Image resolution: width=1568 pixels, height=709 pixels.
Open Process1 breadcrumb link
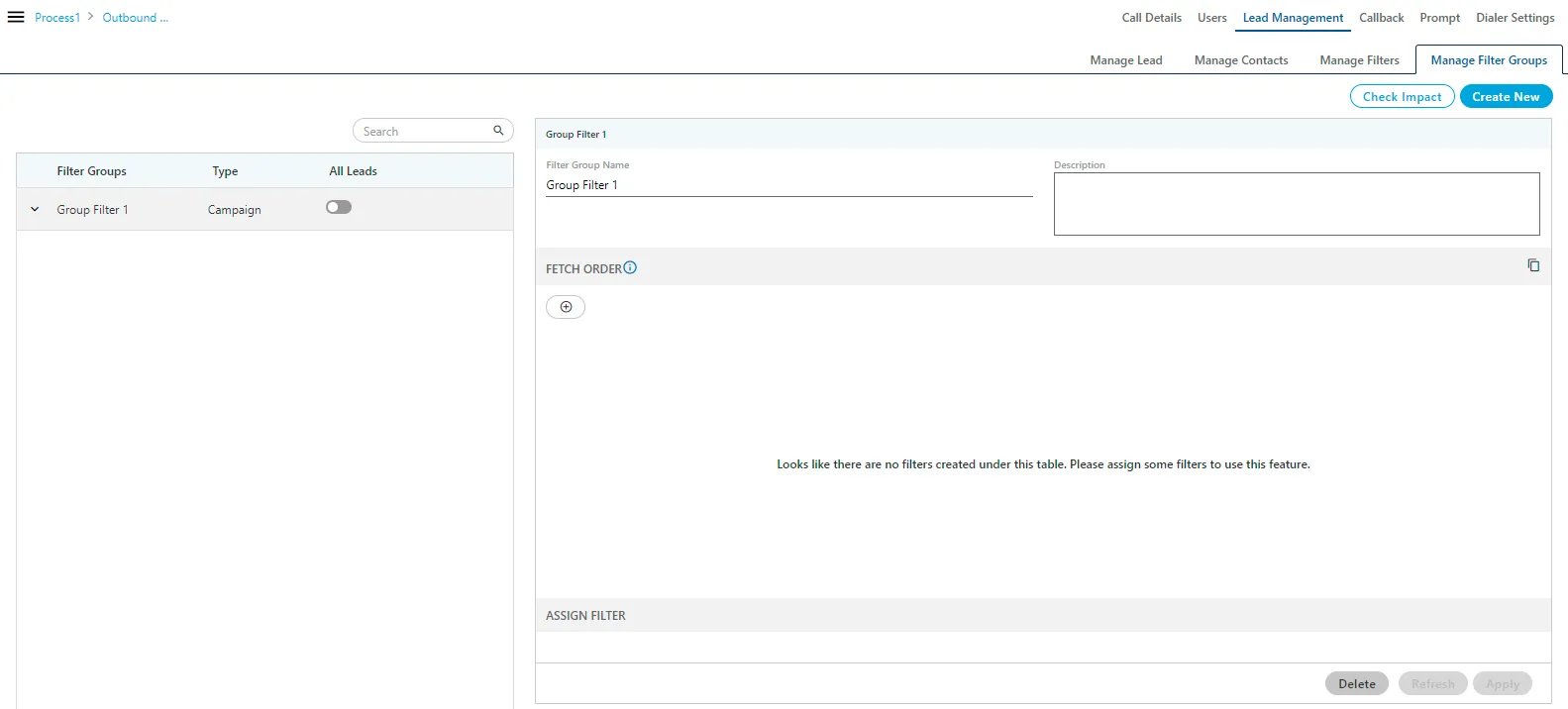(57, 18)
